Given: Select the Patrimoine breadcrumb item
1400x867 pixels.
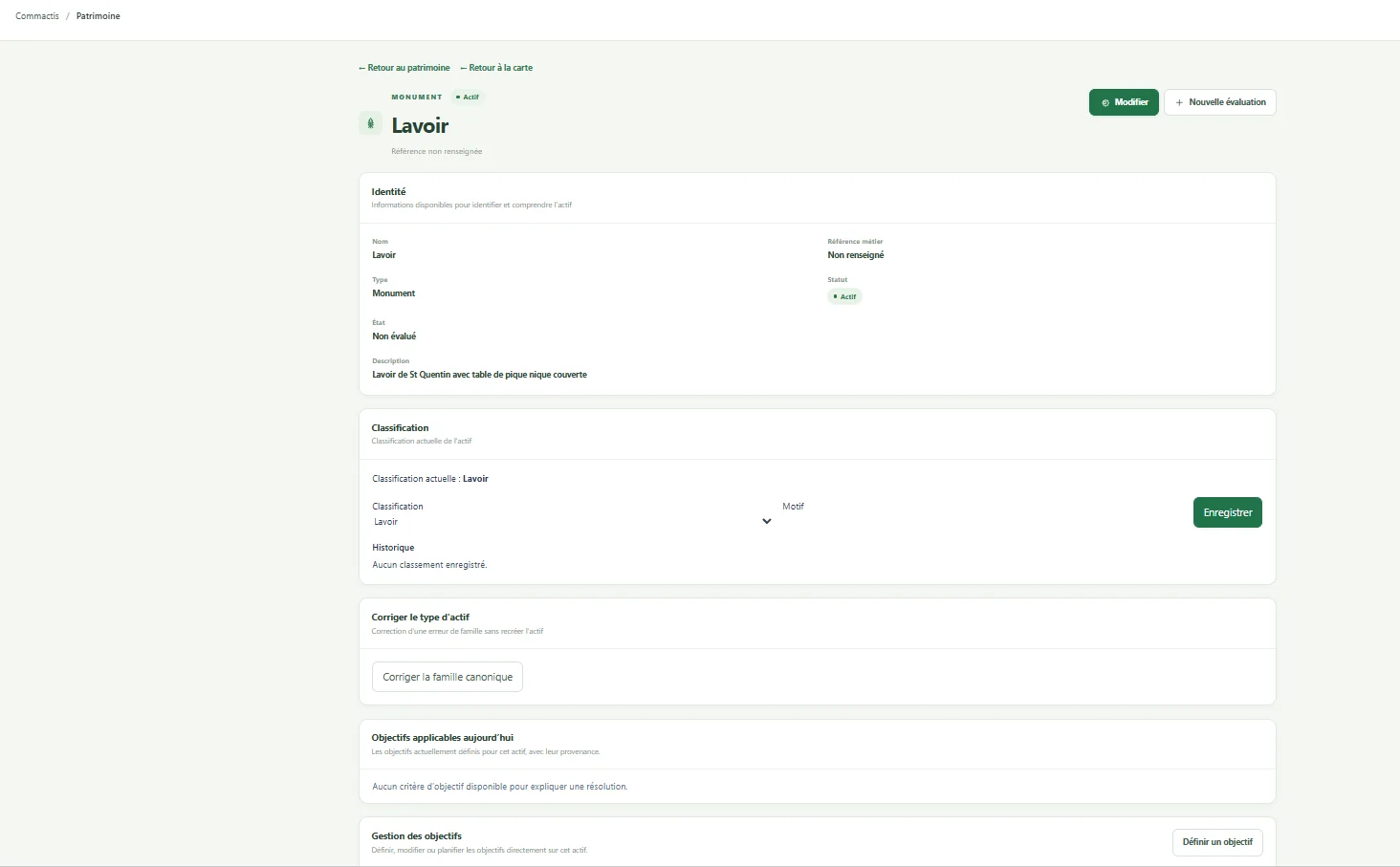Looking at the screenshot, I should point(98,16).
